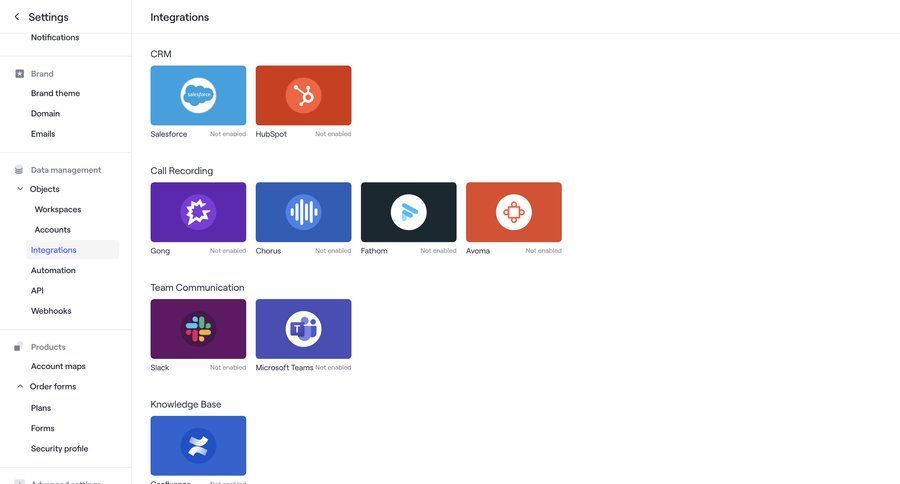Click the Avoma name label
The width and height of the screenshot is (900, 484).
pyautogui.click(x=478, y=251)
